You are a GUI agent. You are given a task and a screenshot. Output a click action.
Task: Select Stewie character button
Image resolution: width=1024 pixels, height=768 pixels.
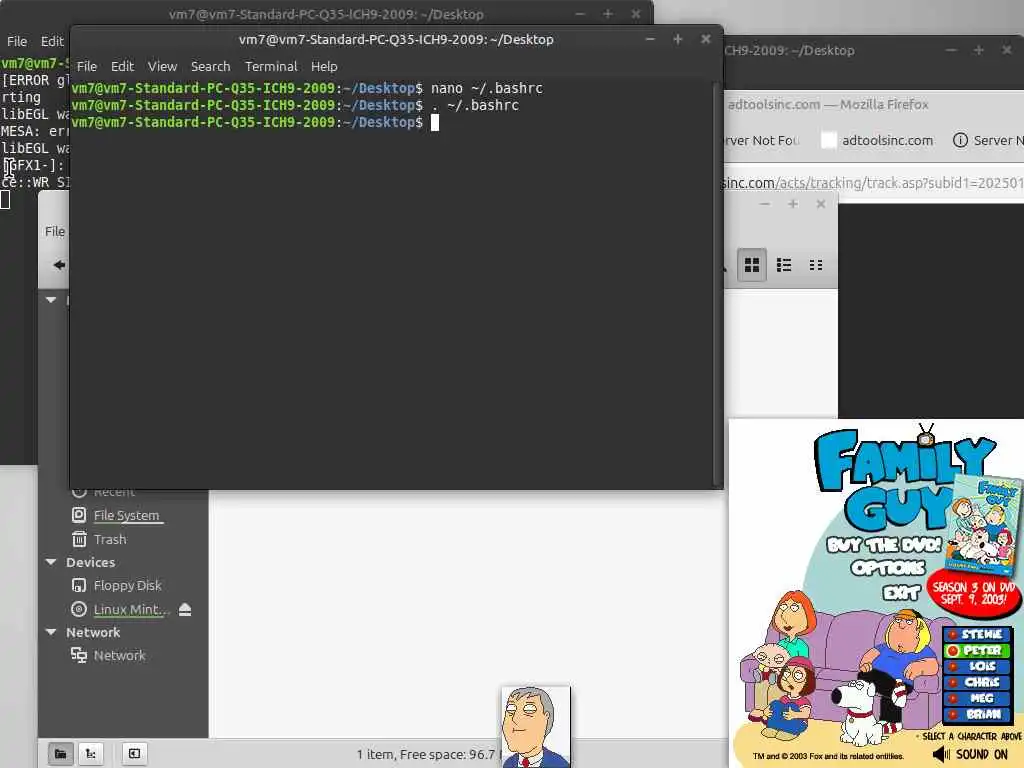click(x=977, y=634)
